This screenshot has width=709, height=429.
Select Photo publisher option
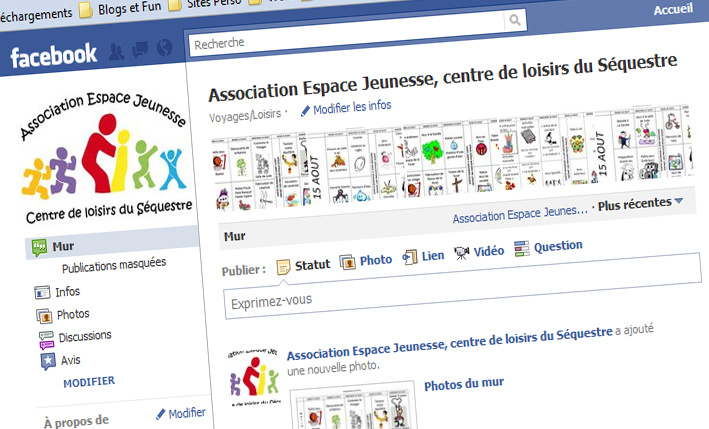click(376, 260)
